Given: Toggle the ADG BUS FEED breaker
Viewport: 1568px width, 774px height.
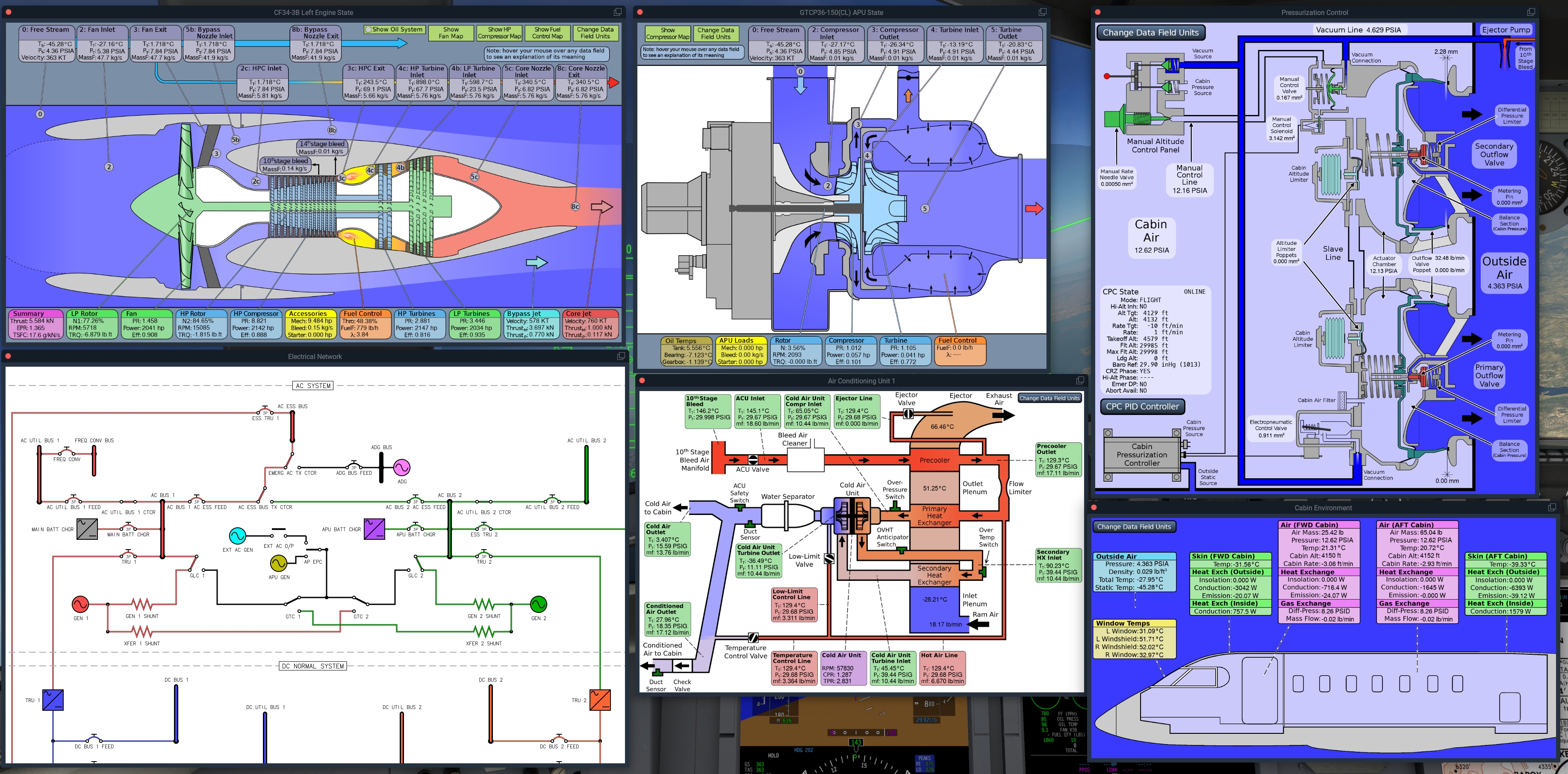Looking at the screenshot, I should [354, 467].
